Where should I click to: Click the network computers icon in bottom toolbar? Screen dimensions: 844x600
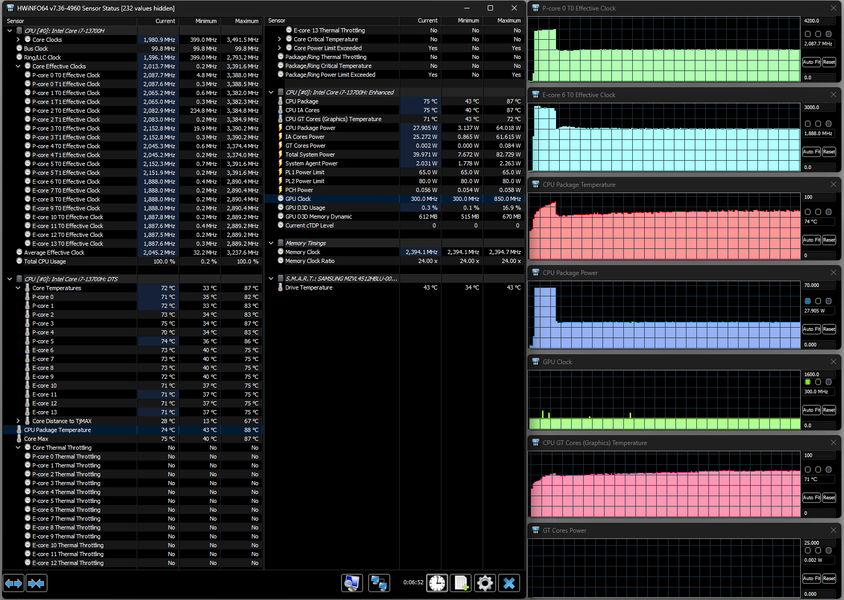point(379,583)
